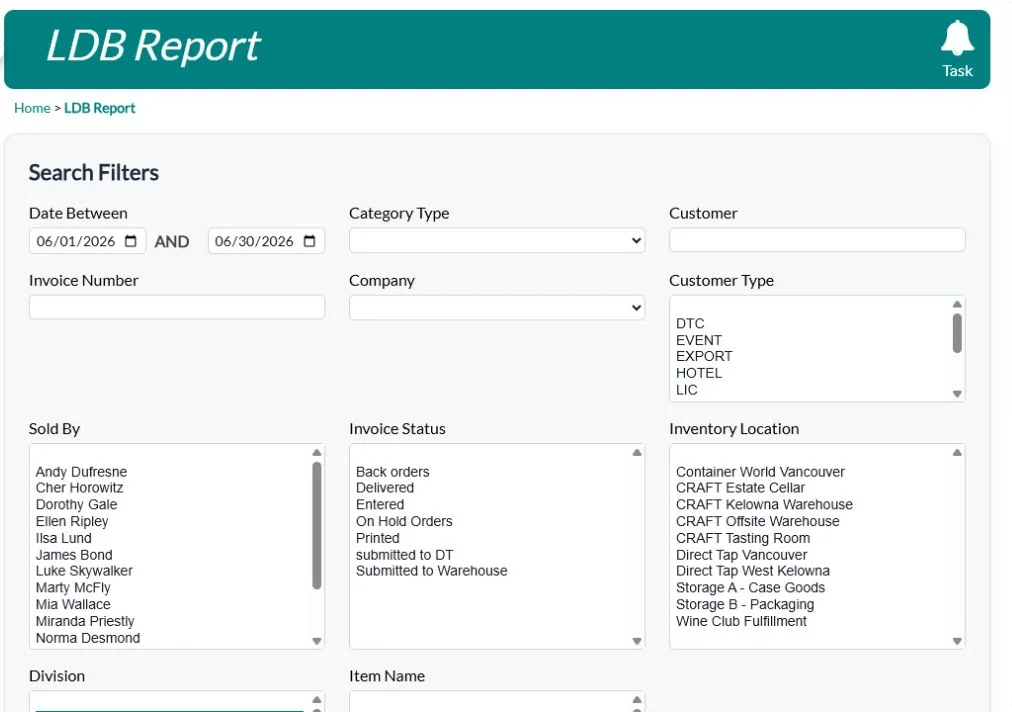Click Division list scroll-up arrow

click(x=317, y=700)
